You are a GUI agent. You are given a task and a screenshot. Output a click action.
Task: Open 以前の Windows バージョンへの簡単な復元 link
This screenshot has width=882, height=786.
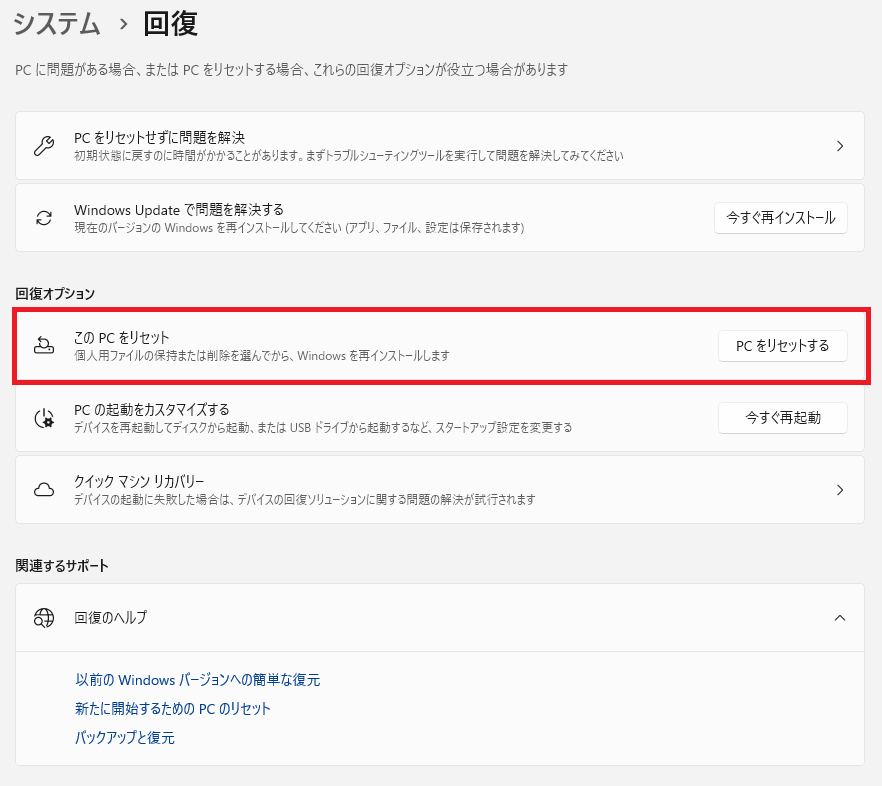point(197,680)
